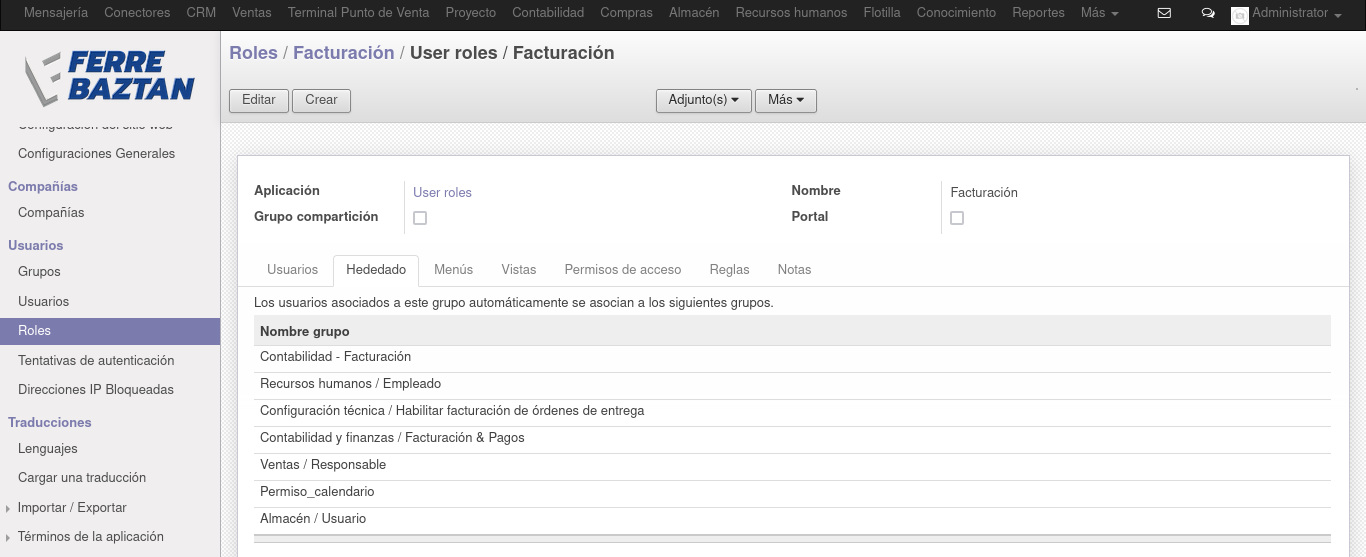Switch to the Usuarios tab

click(292, 270)
